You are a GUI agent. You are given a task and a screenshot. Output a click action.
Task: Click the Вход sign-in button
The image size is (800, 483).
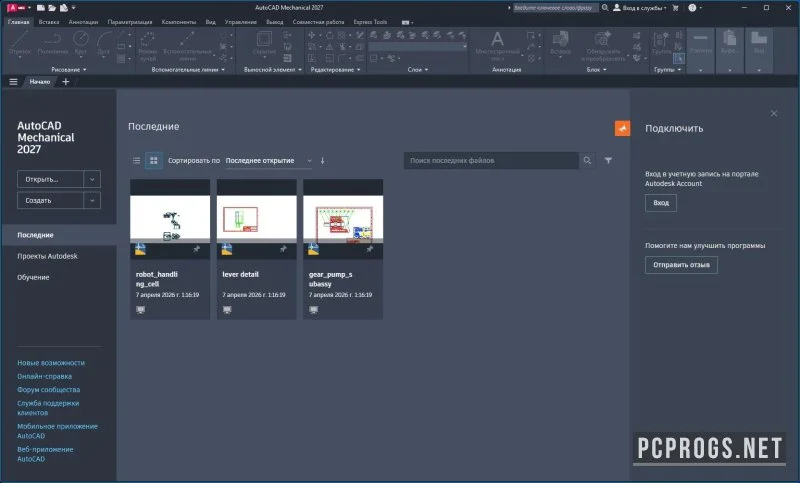[661, 202]
